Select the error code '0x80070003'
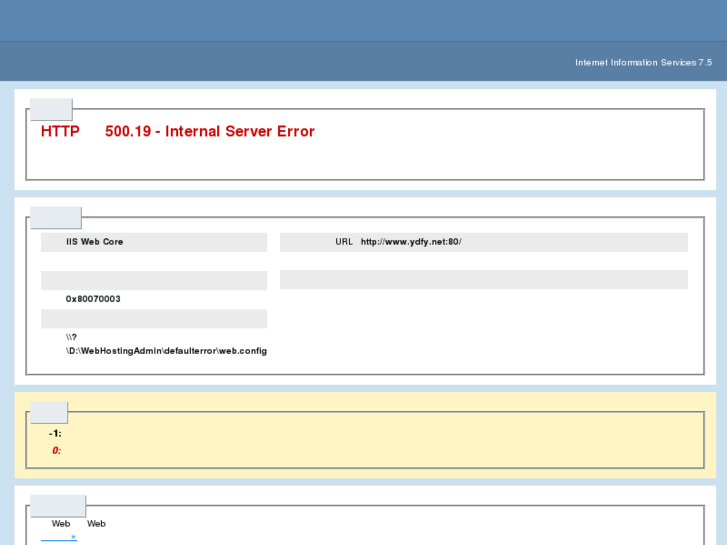 (93, 299)
